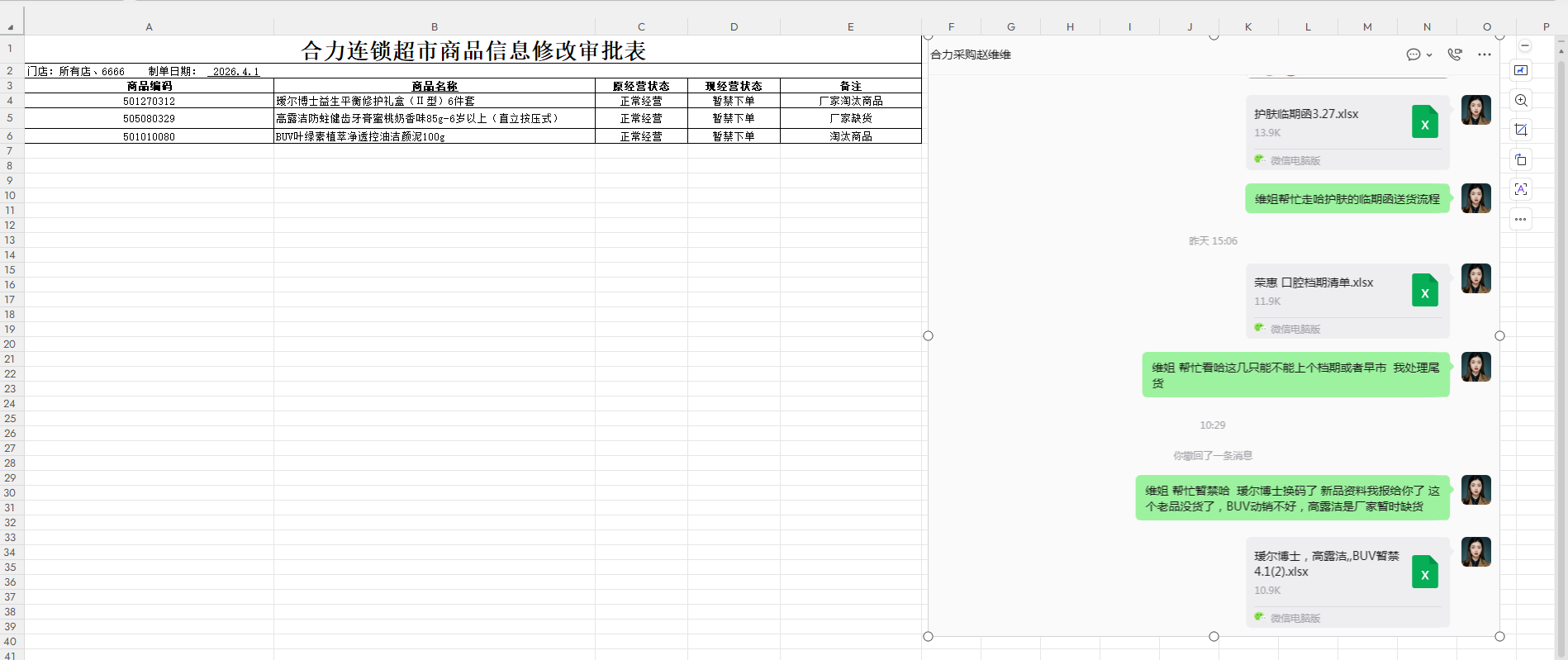Click the 厂家淘汰商品 remark cell
1568x660 pixels.
tap(850, 101)
